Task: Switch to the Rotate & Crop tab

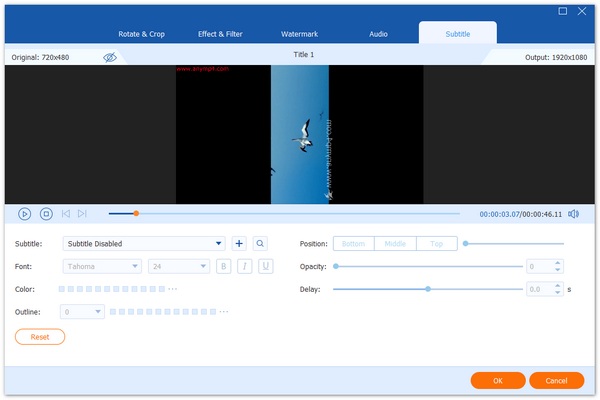Action: (x=140, y=34)
